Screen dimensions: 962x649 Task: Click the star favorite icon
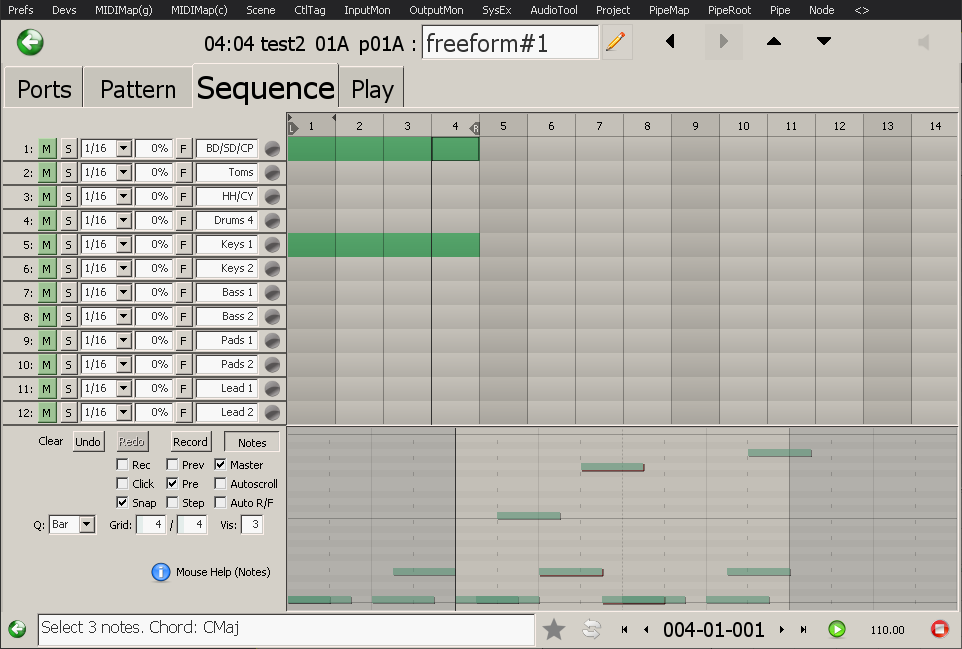pos(554,629)
